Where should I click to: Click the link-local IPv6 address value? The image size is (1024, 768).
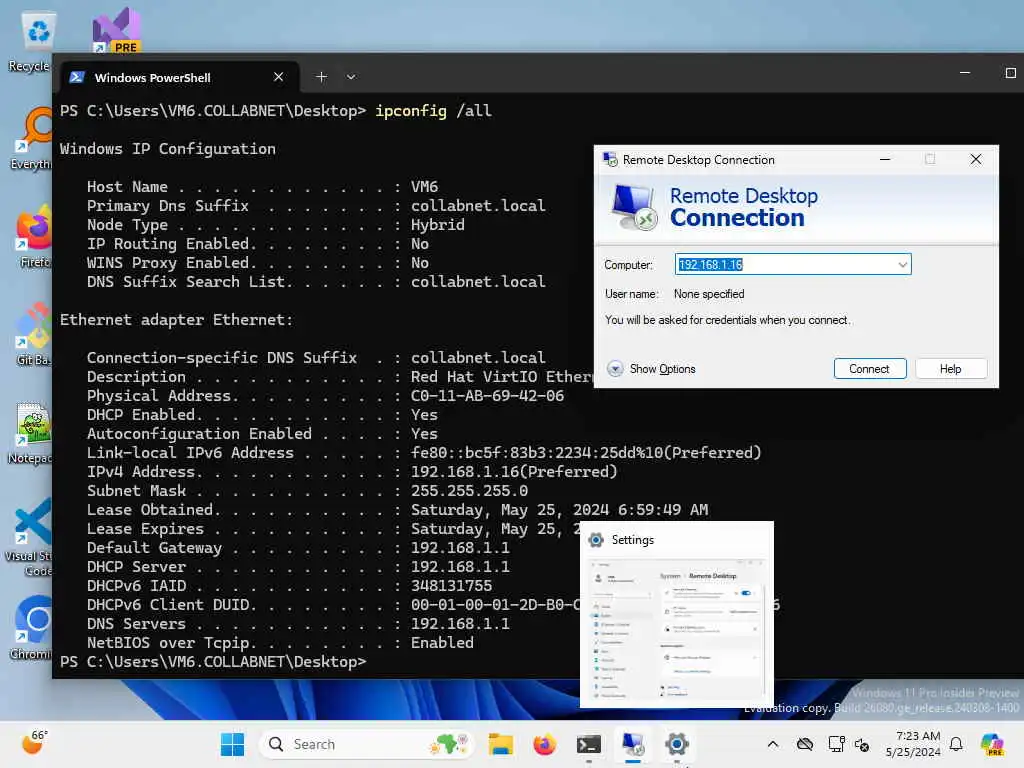tap(586, 453)
